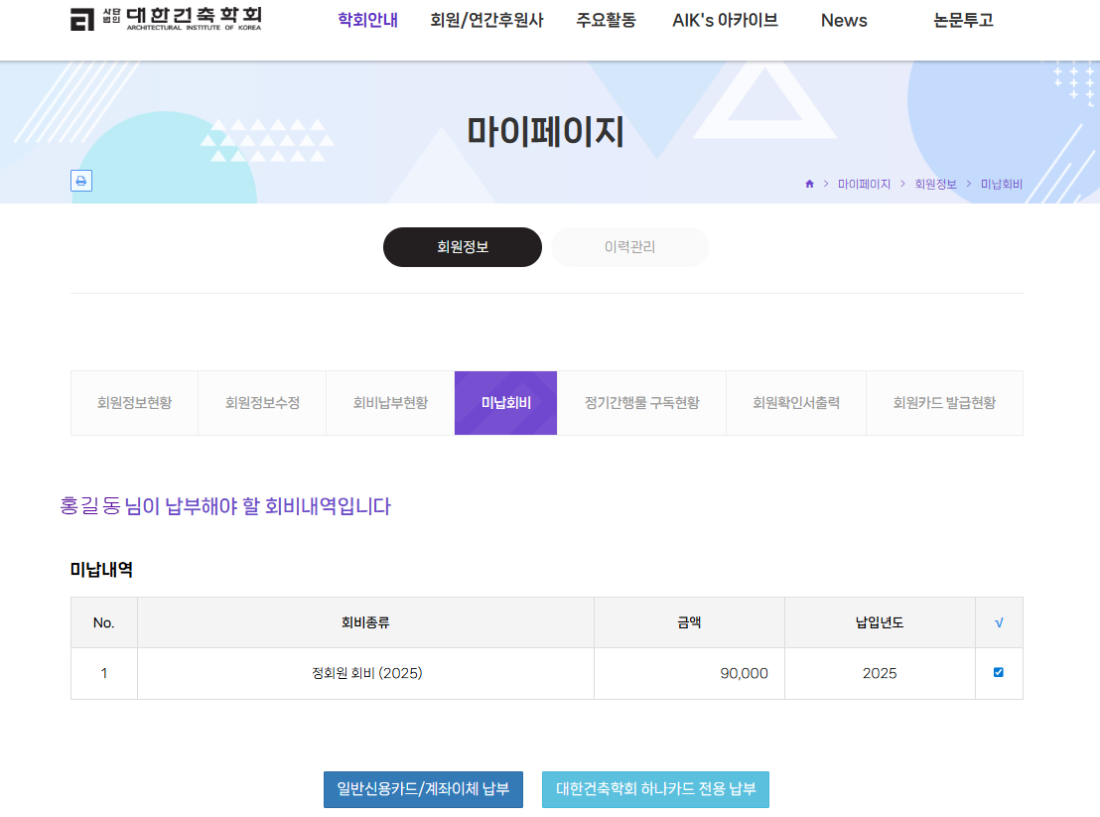Open the 학회안내 menu

click(367, 20)
